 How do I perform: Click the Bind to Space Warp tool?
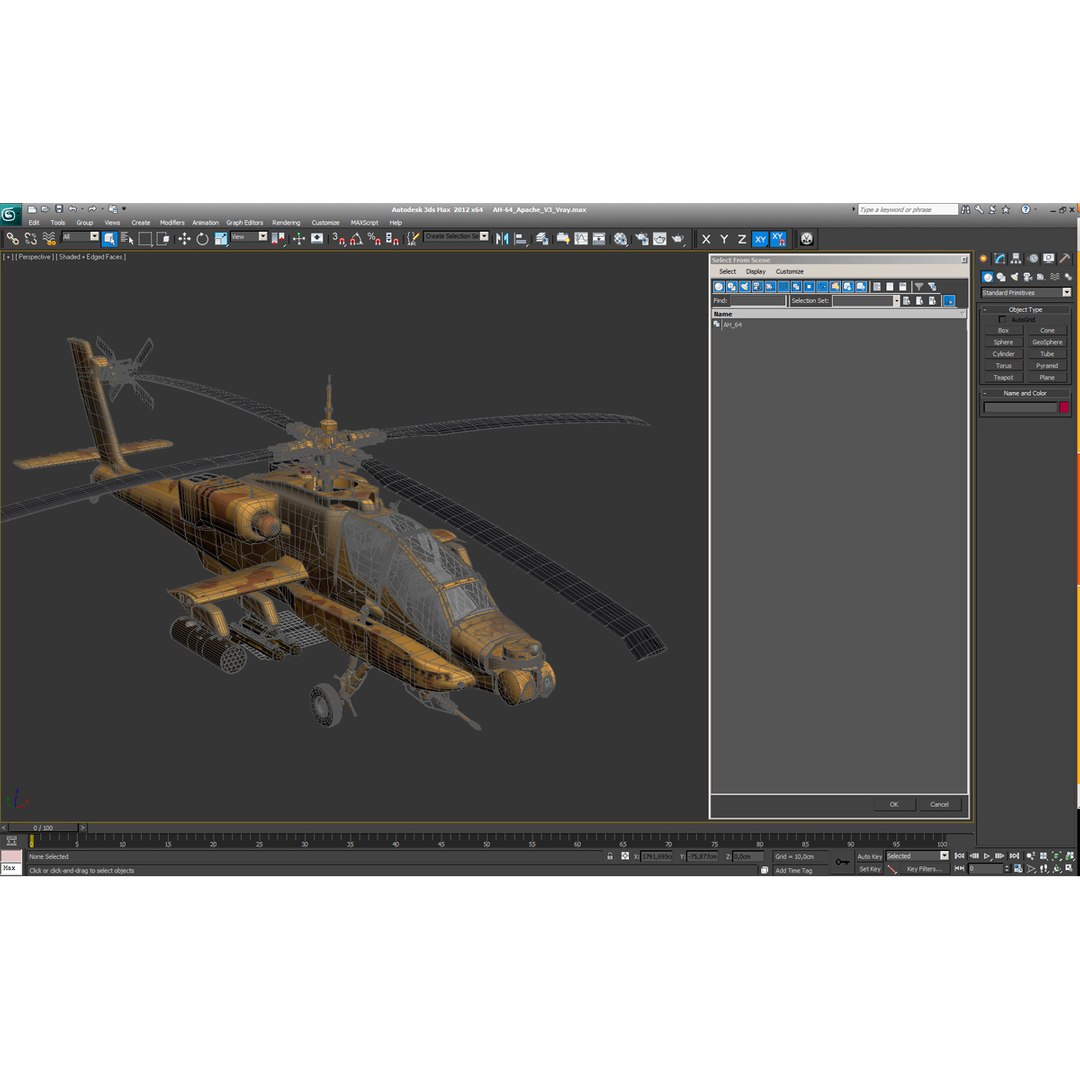(49, 239)
